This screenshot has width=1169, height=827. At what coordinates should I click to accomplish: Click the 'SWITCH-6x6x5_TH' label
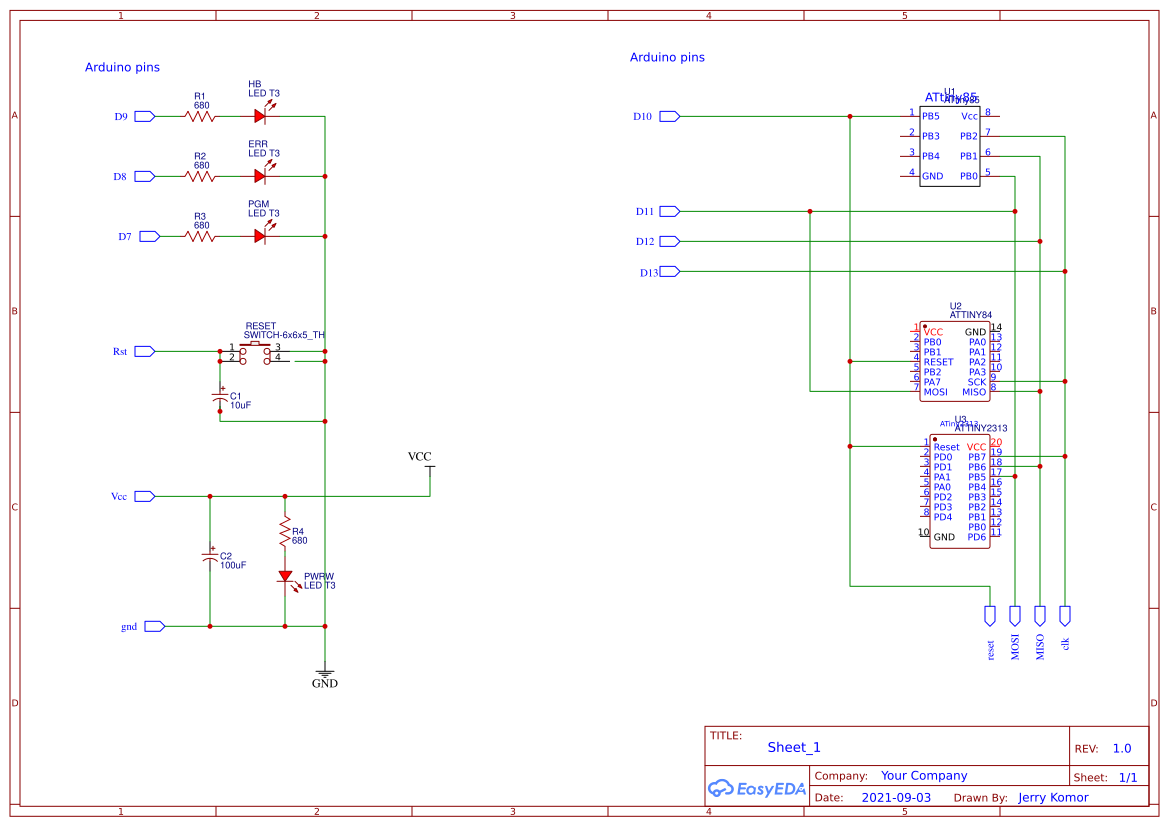pos(284,336)
